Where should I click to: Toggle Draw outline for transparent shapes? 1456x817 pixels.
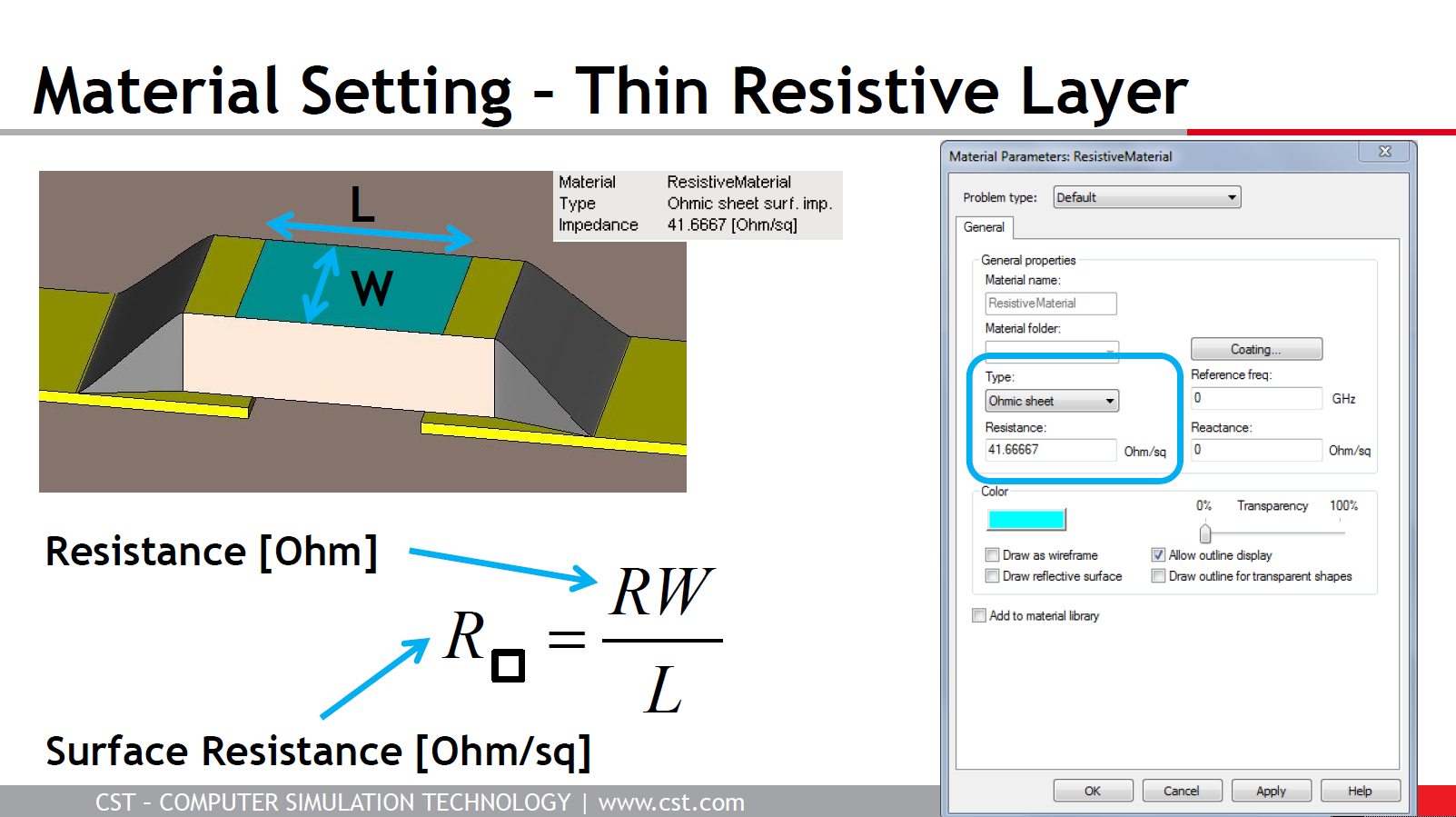1158,576
